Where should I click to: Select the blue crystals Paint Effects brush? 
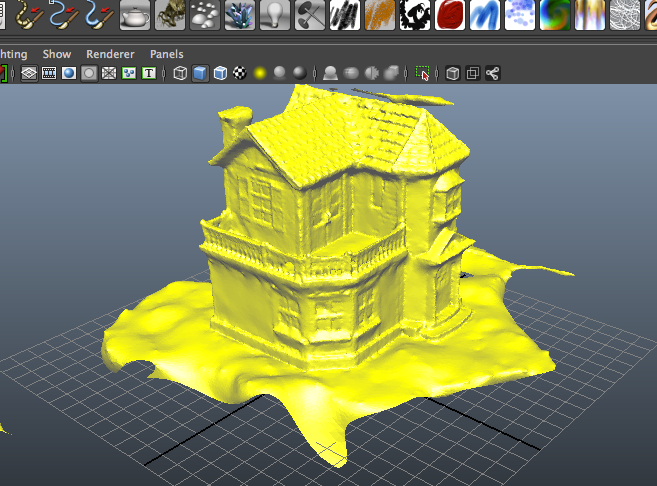(x=240, y=15)
